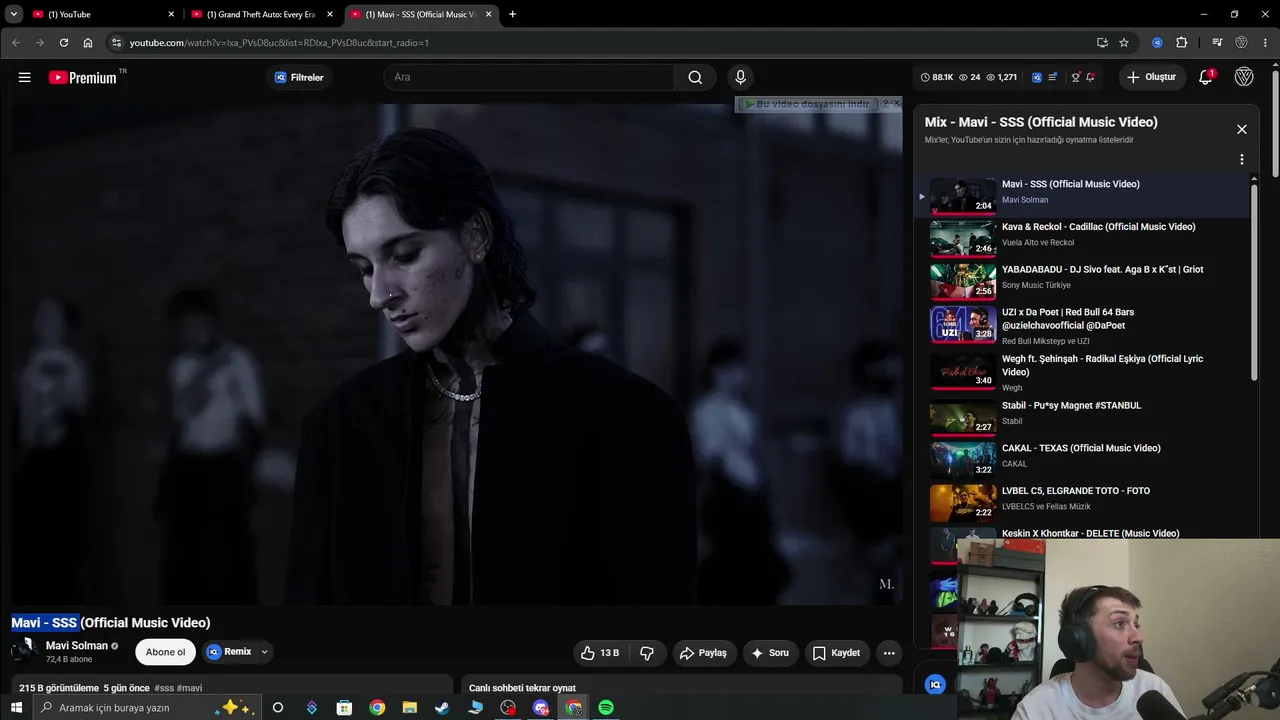Open a new Chrome tab
The height and width of the screenshot is (720, 1280).
point(513,14)
